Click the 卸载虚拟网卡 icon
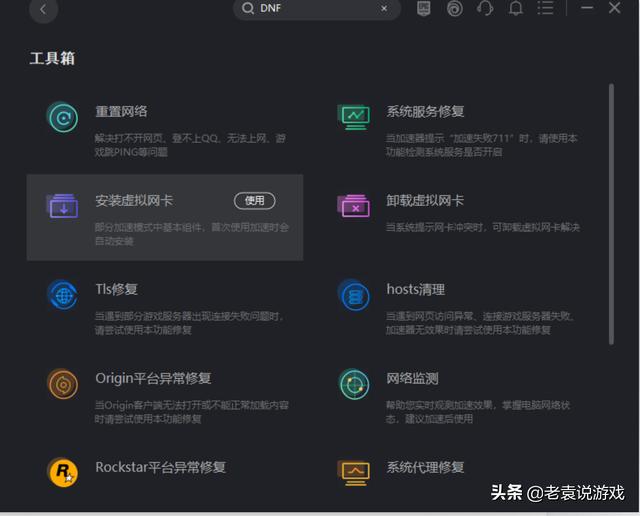The height and width of the screenshot is (516, 640). coord(354,206)
